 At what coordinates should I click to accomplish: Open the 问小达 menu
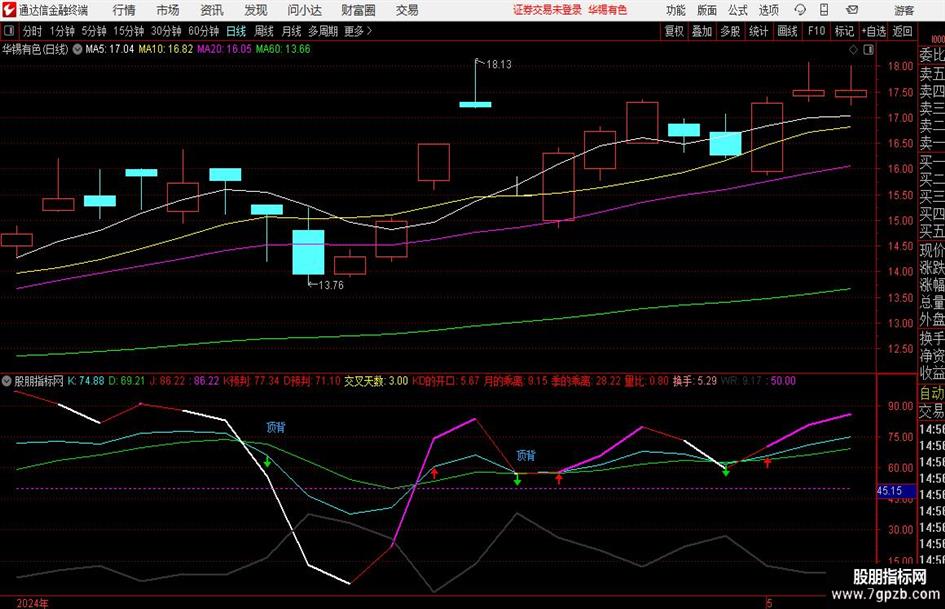point(305,10)
